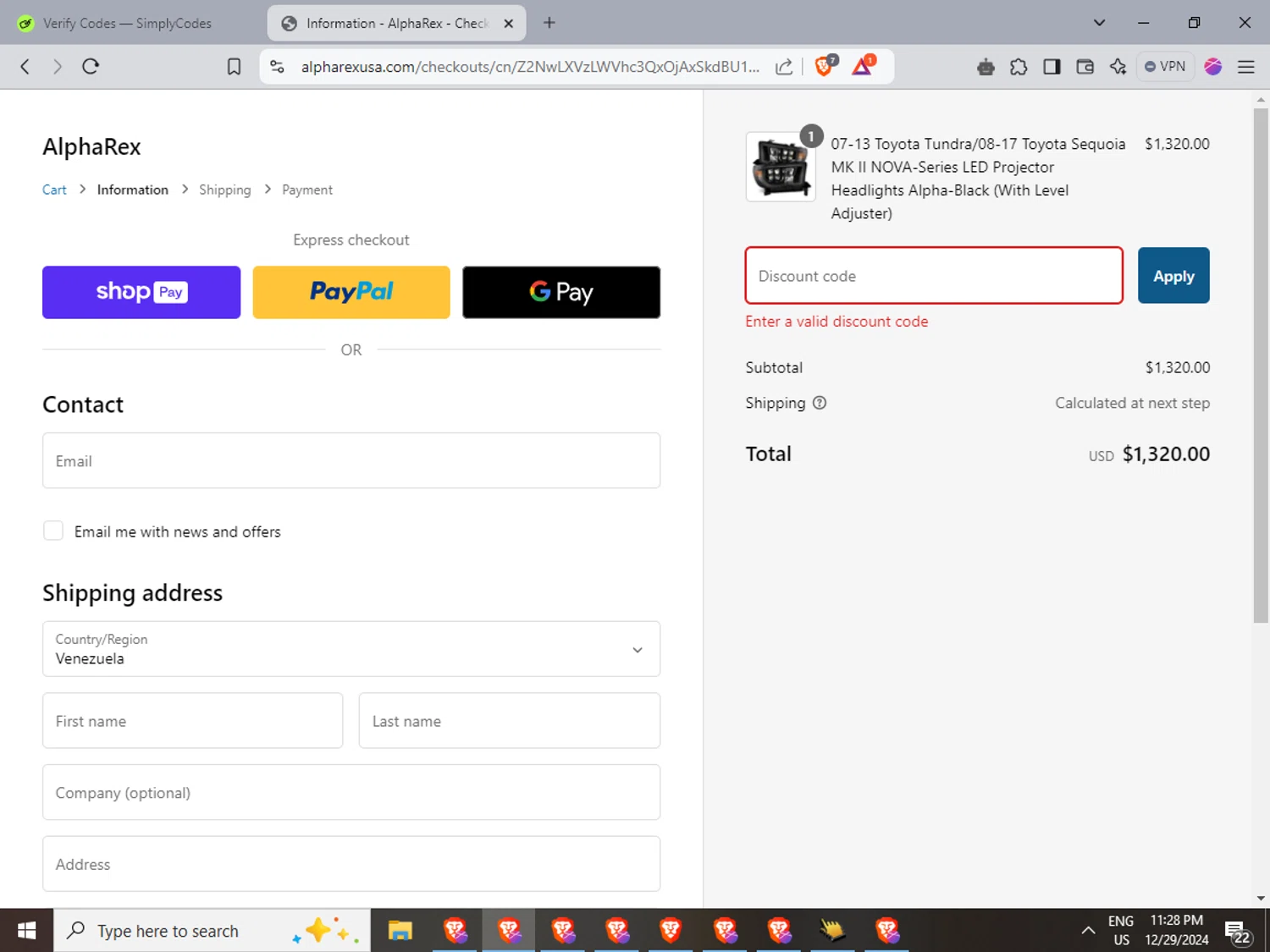Click the page vertical scrollbar
Viewport: 1270px width, 952px height.
[1261, 366]
